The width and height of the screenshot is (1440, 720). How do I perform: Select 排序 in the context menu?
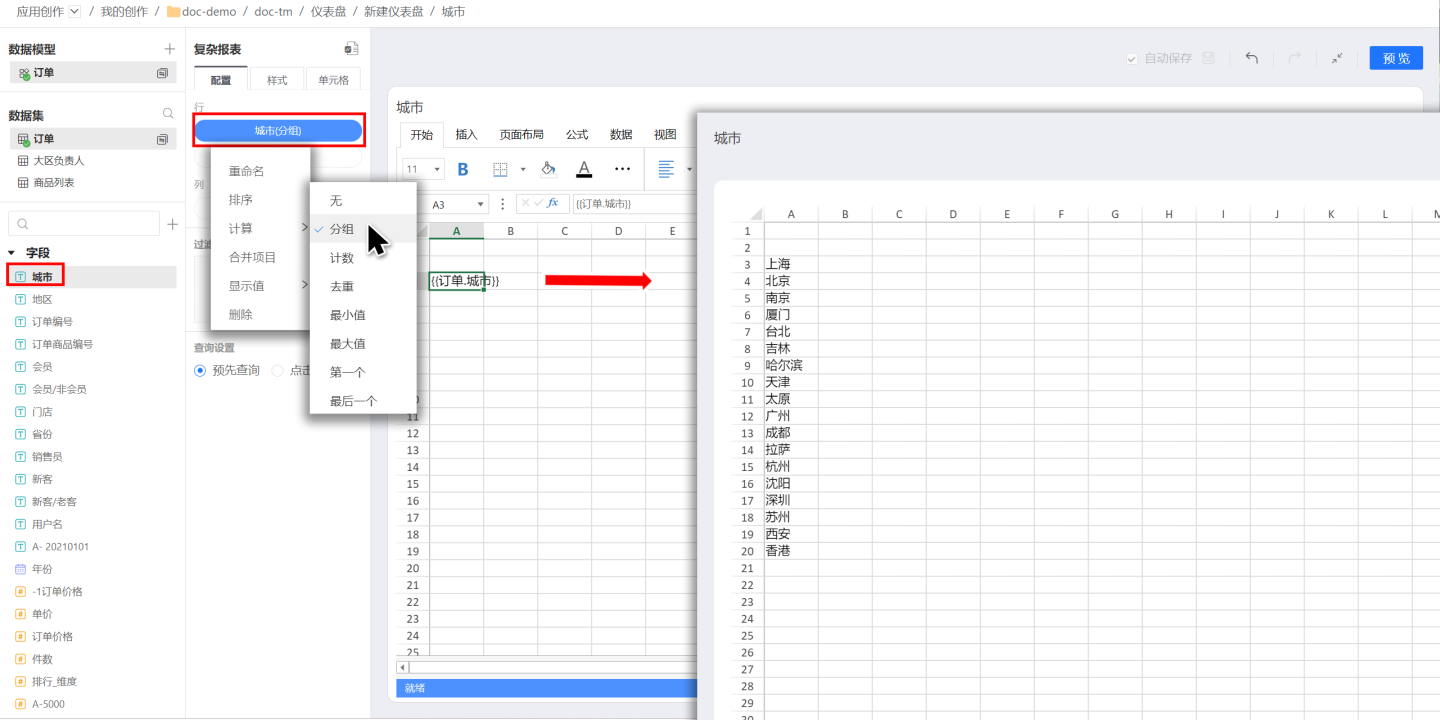(241, 200)
